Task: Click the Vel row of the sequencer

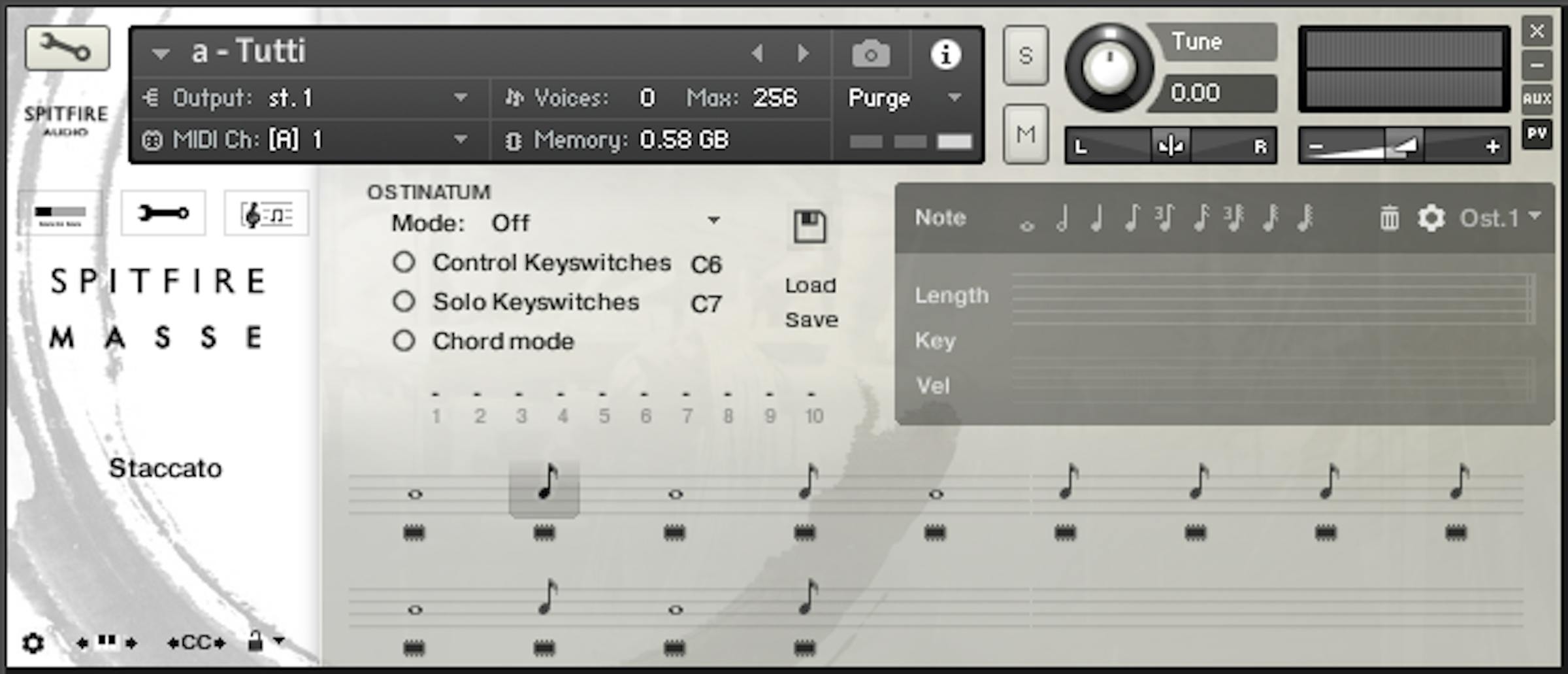Action: pos(1273,382)
